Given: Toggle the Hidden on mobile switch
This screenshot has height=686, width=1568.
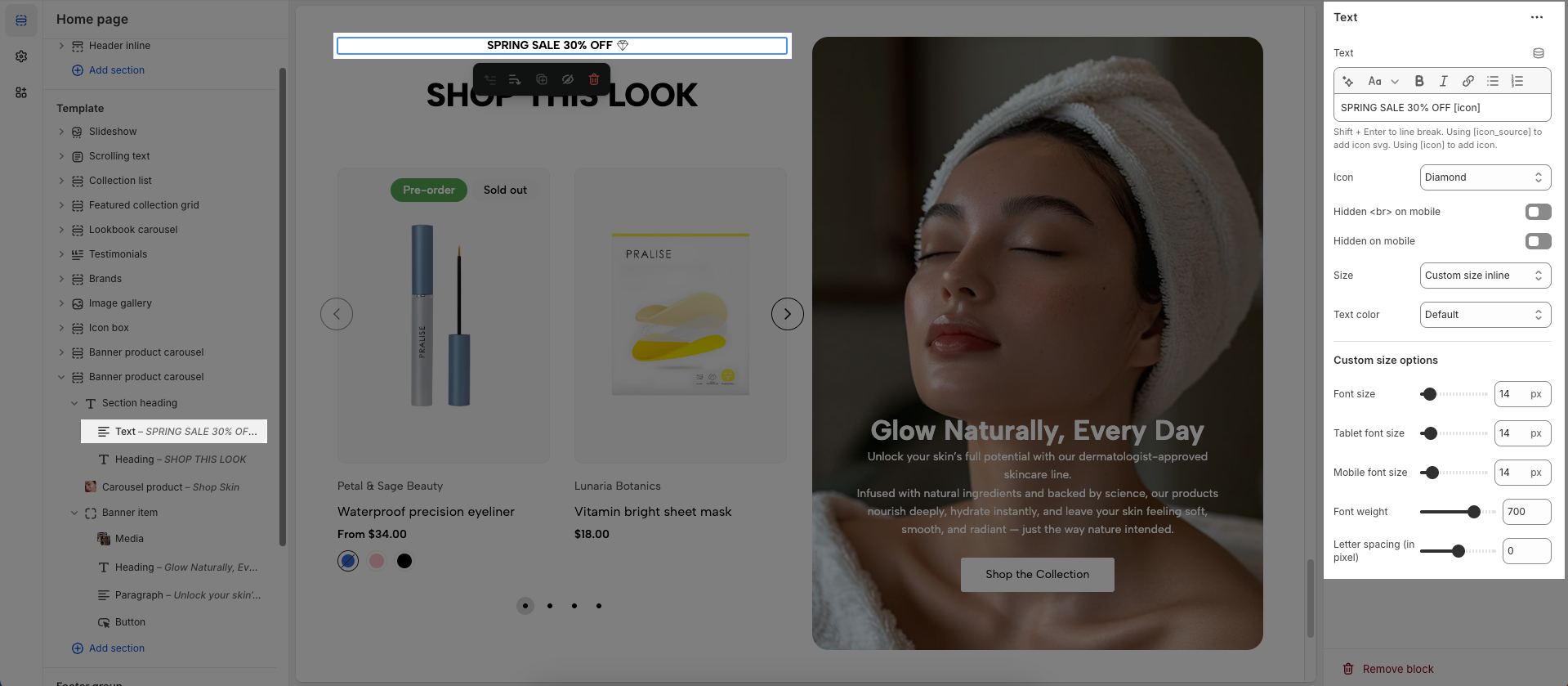Looking at the screenshot, I should (x=1538, y=241).
